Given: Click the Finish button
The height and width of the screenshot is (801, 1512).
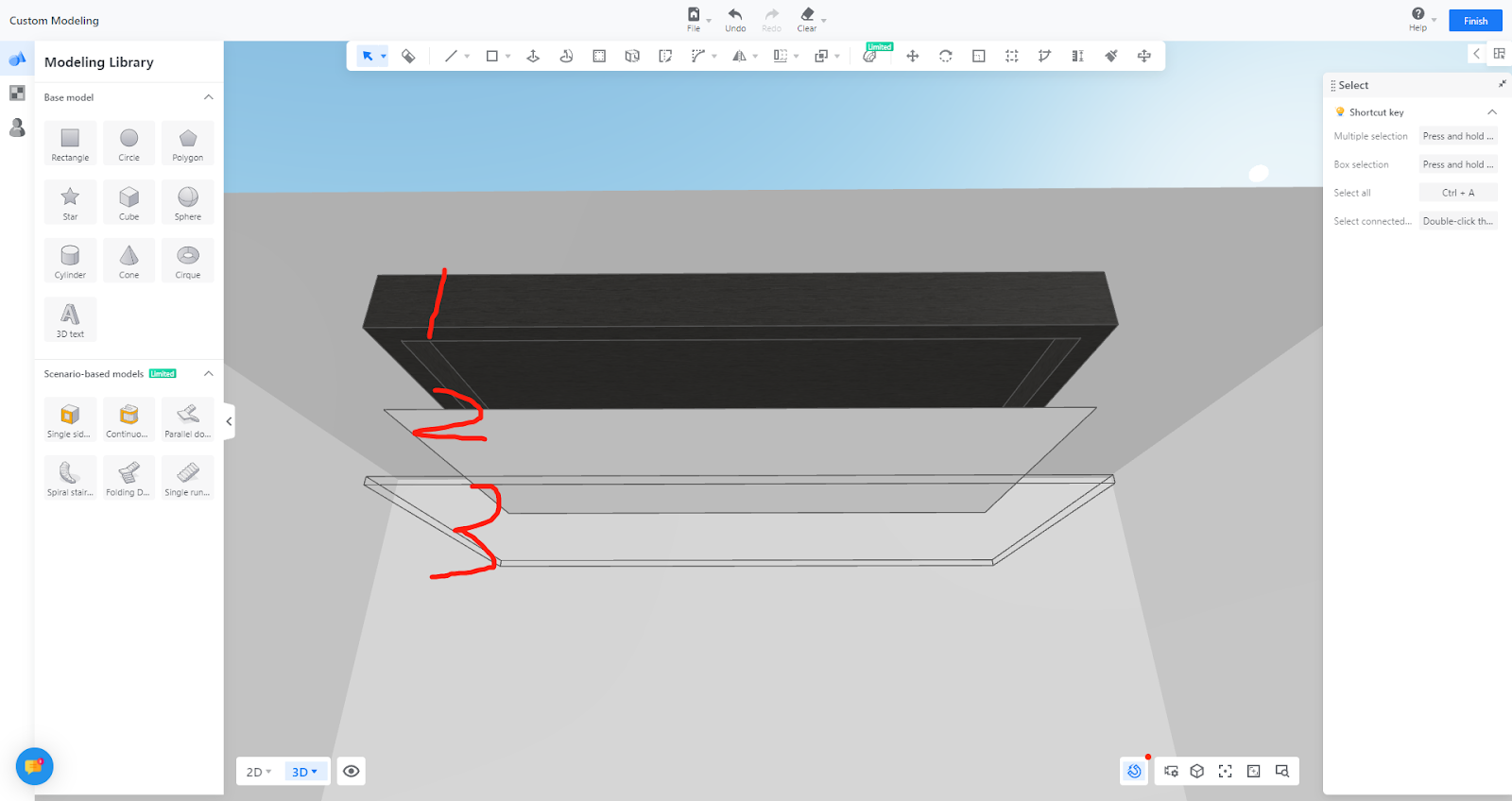Looking at the screenshot, I should (1475, 21).
